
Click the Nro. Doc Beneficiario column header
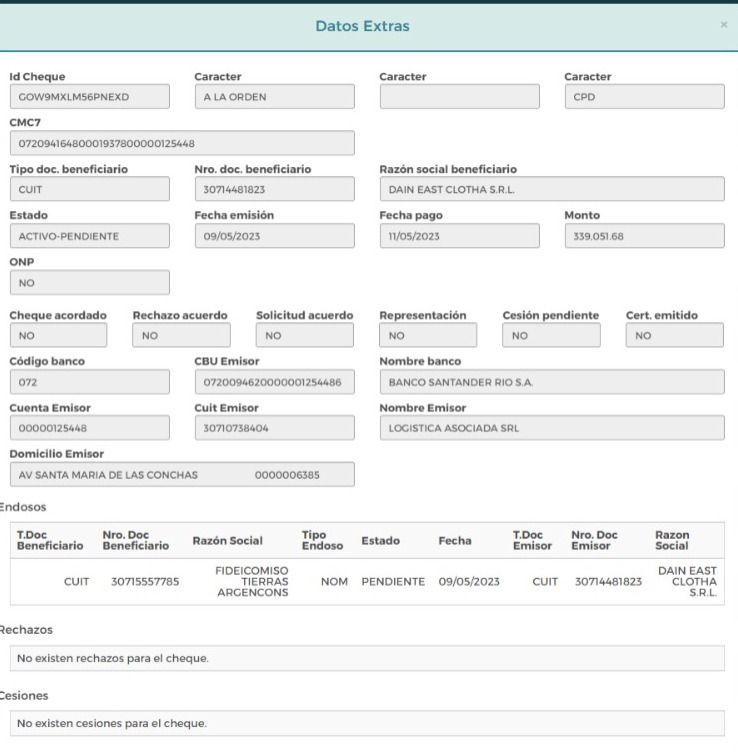(136, 540)
